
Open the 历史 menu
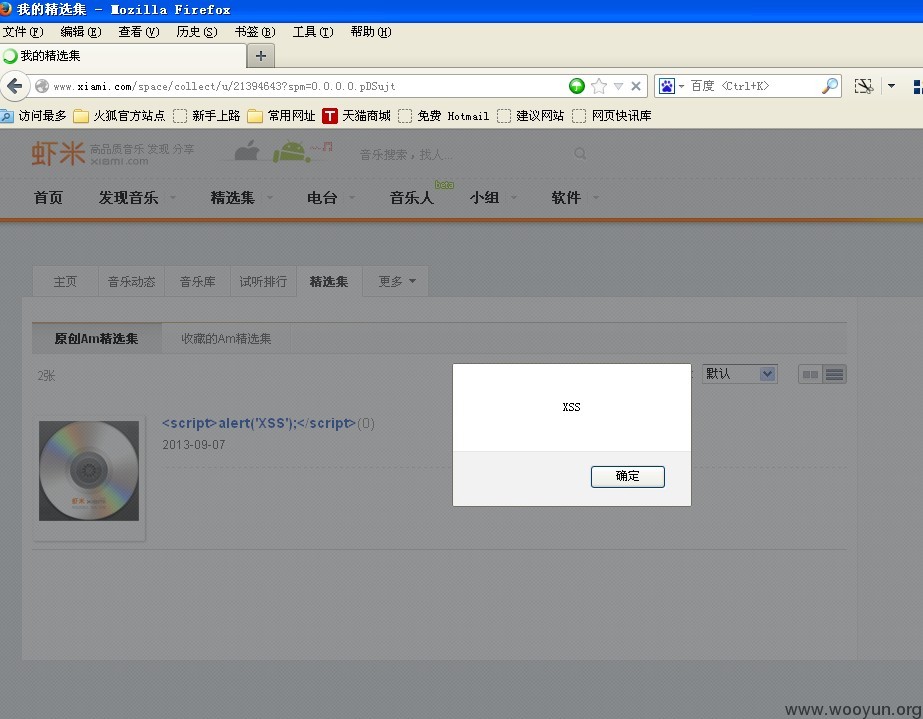197,32
